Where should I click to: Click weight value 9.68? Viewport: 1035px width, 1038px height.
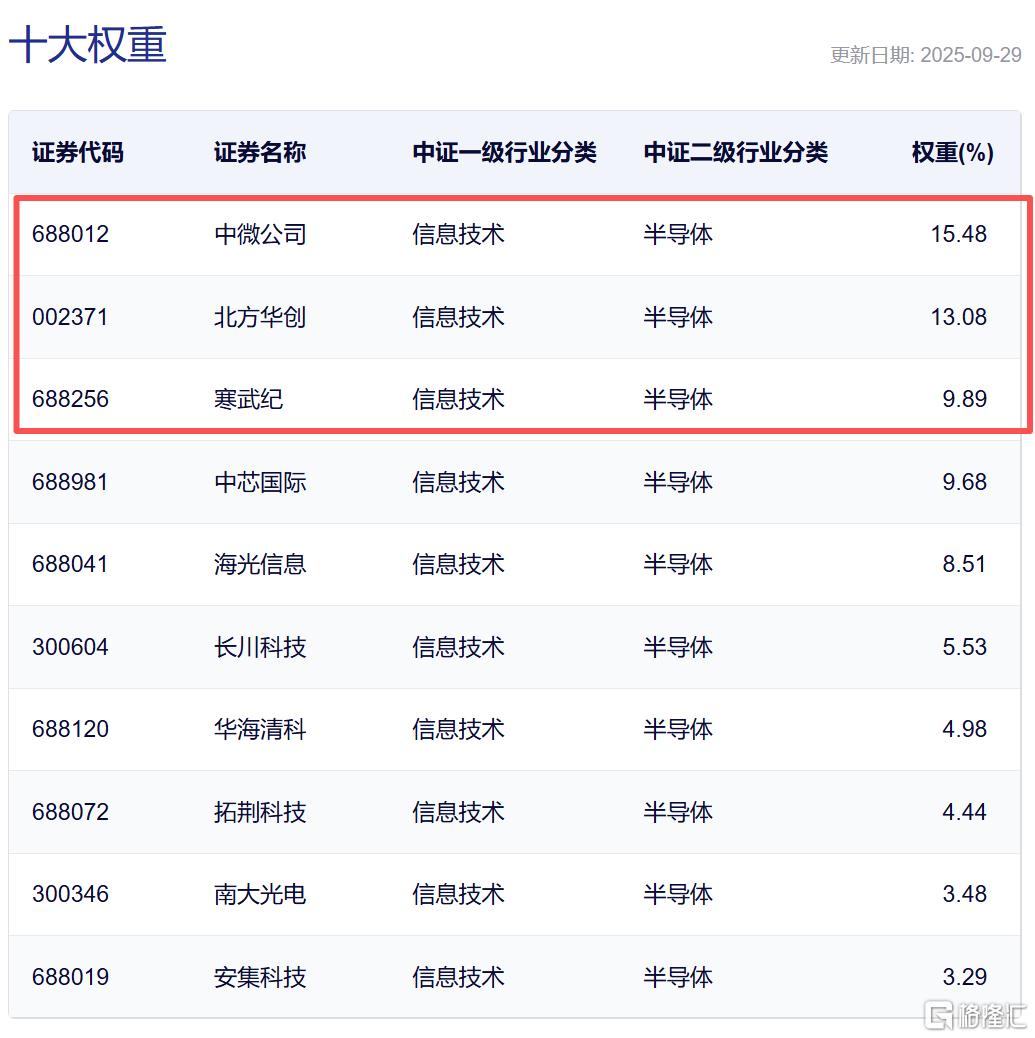(x=964, y=481)
